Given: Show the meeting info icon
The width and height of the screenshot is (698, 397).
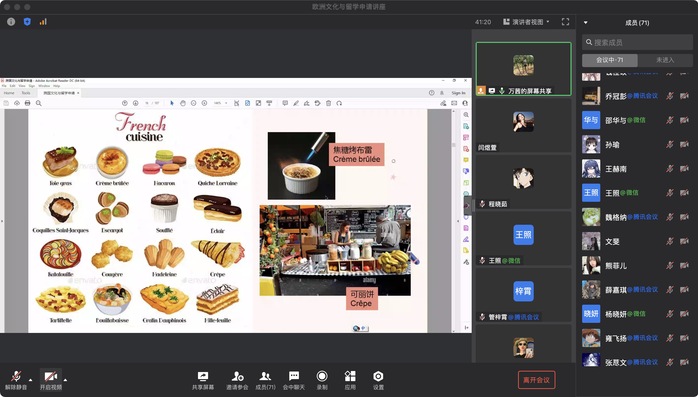Looking at the screenshot, I should 11,21.
